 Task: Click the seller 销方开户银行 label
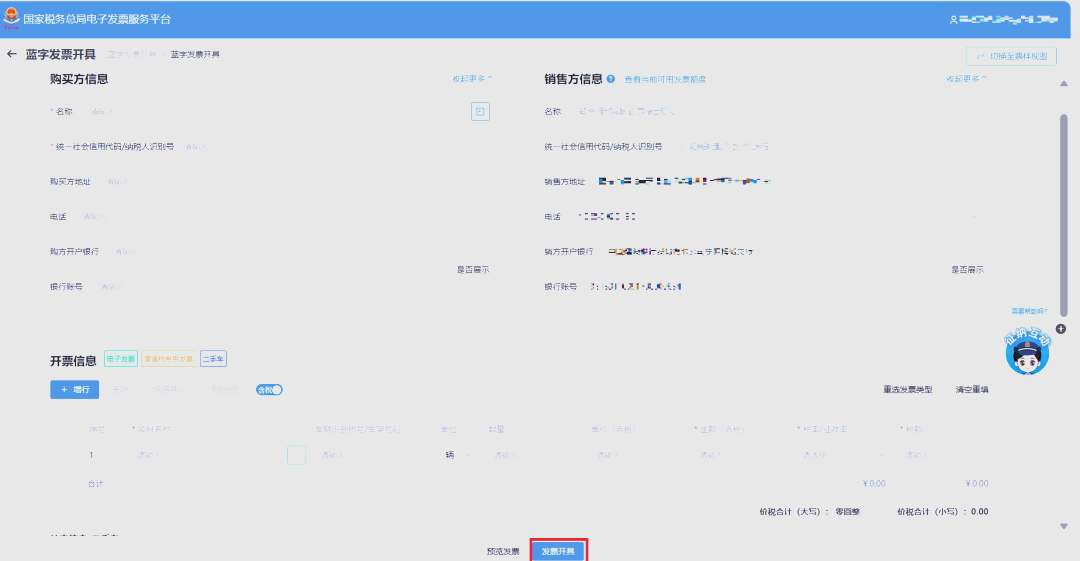click(x=569, y=252)
